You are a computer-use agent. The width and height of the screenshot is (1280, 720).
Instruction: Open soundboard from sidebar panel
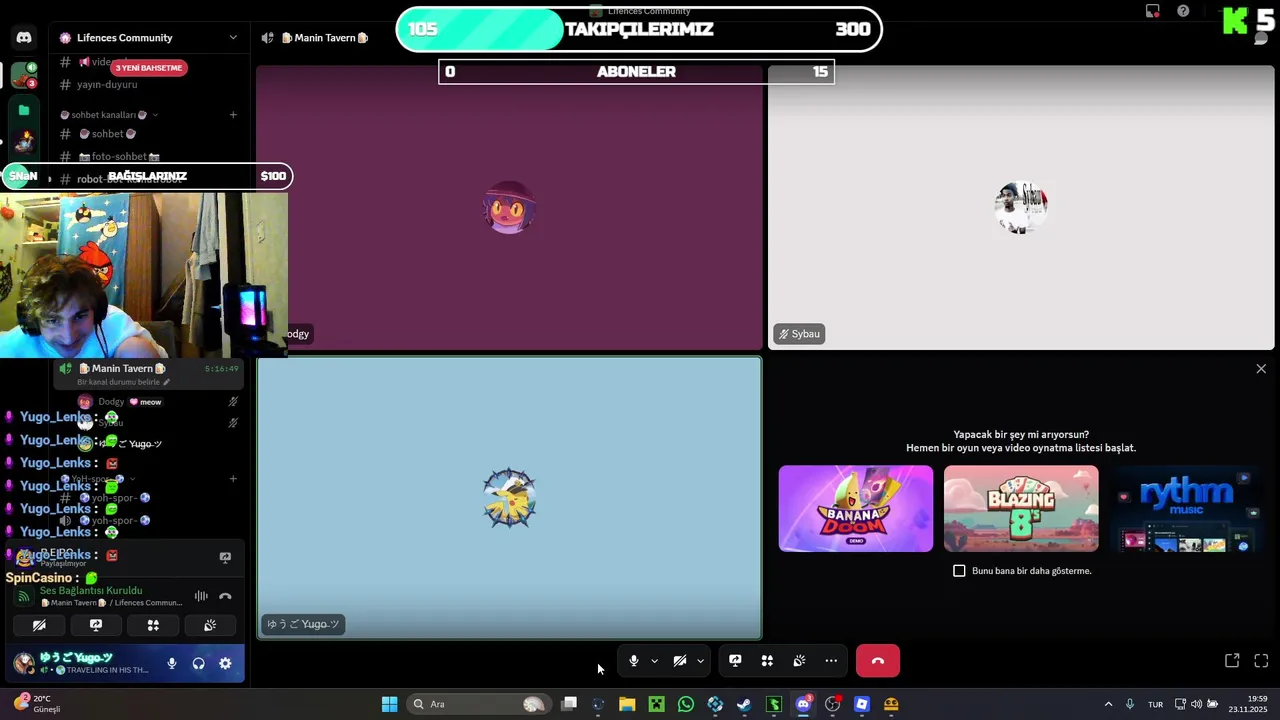210,625
